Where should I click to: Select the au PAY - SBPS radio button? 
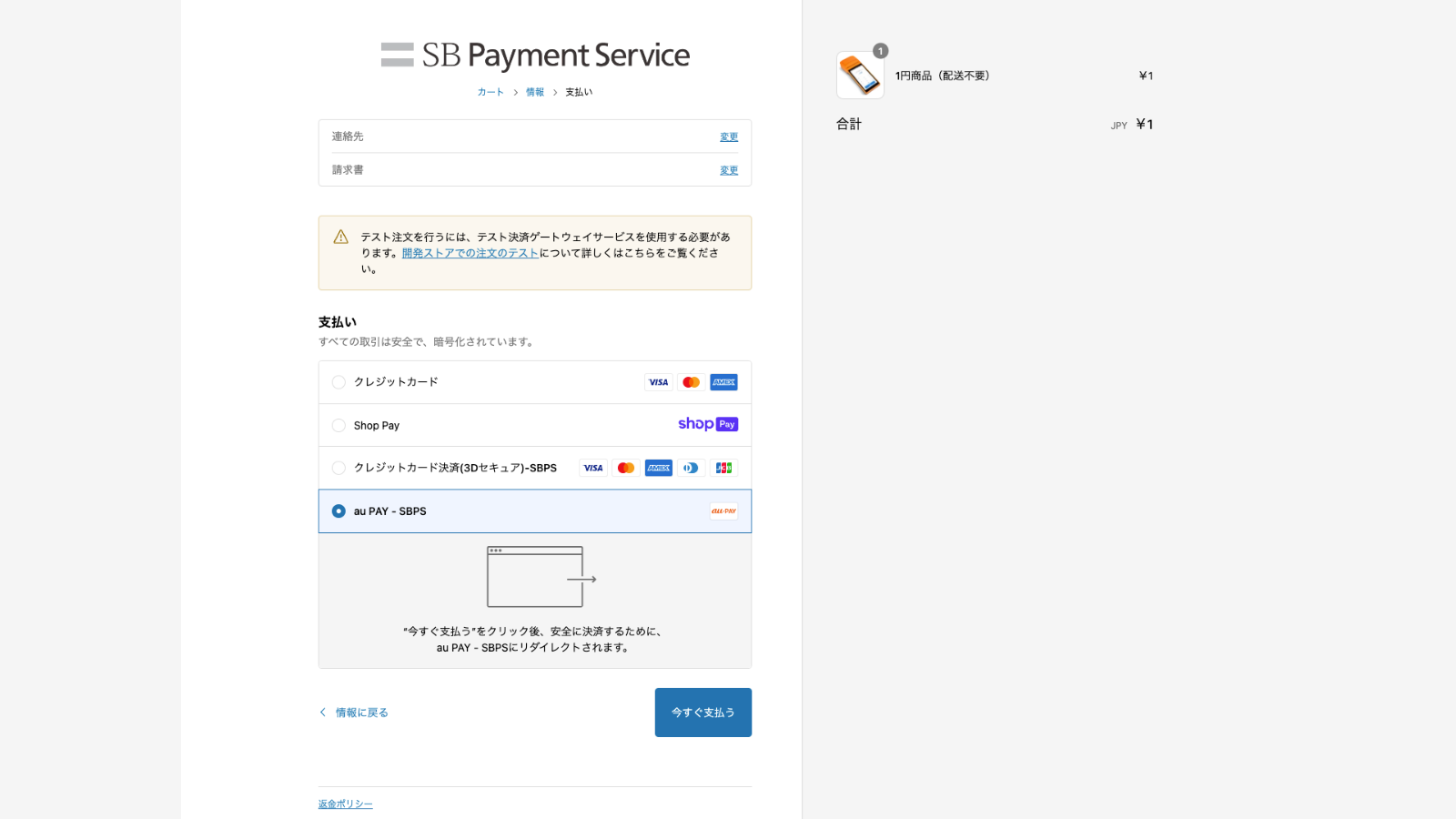pyautogui.click(x=339, y=511)
